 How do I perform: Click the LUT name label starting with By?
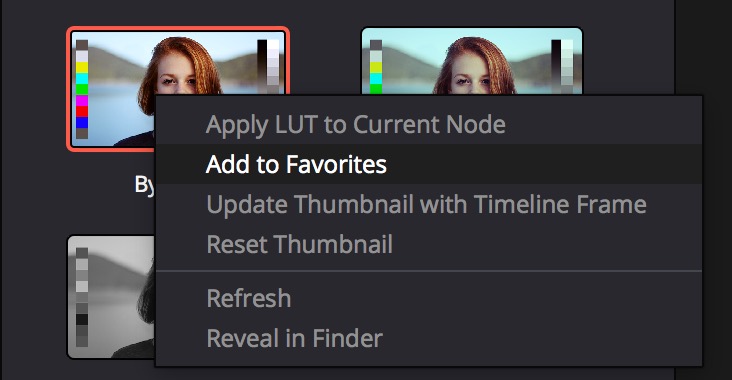tap(144, 185)
